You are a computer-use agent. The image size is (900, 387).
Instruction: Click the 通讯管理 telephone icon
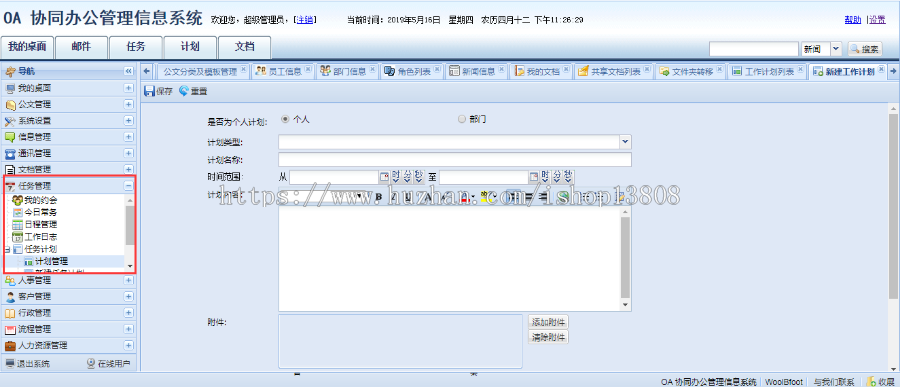10,153
